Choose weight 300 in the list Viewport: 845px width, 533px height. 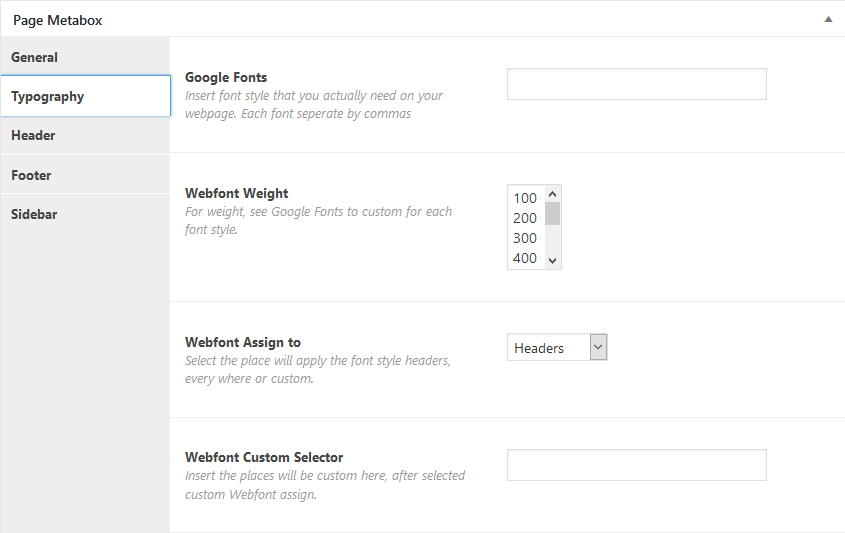click(x=525, y=238)
